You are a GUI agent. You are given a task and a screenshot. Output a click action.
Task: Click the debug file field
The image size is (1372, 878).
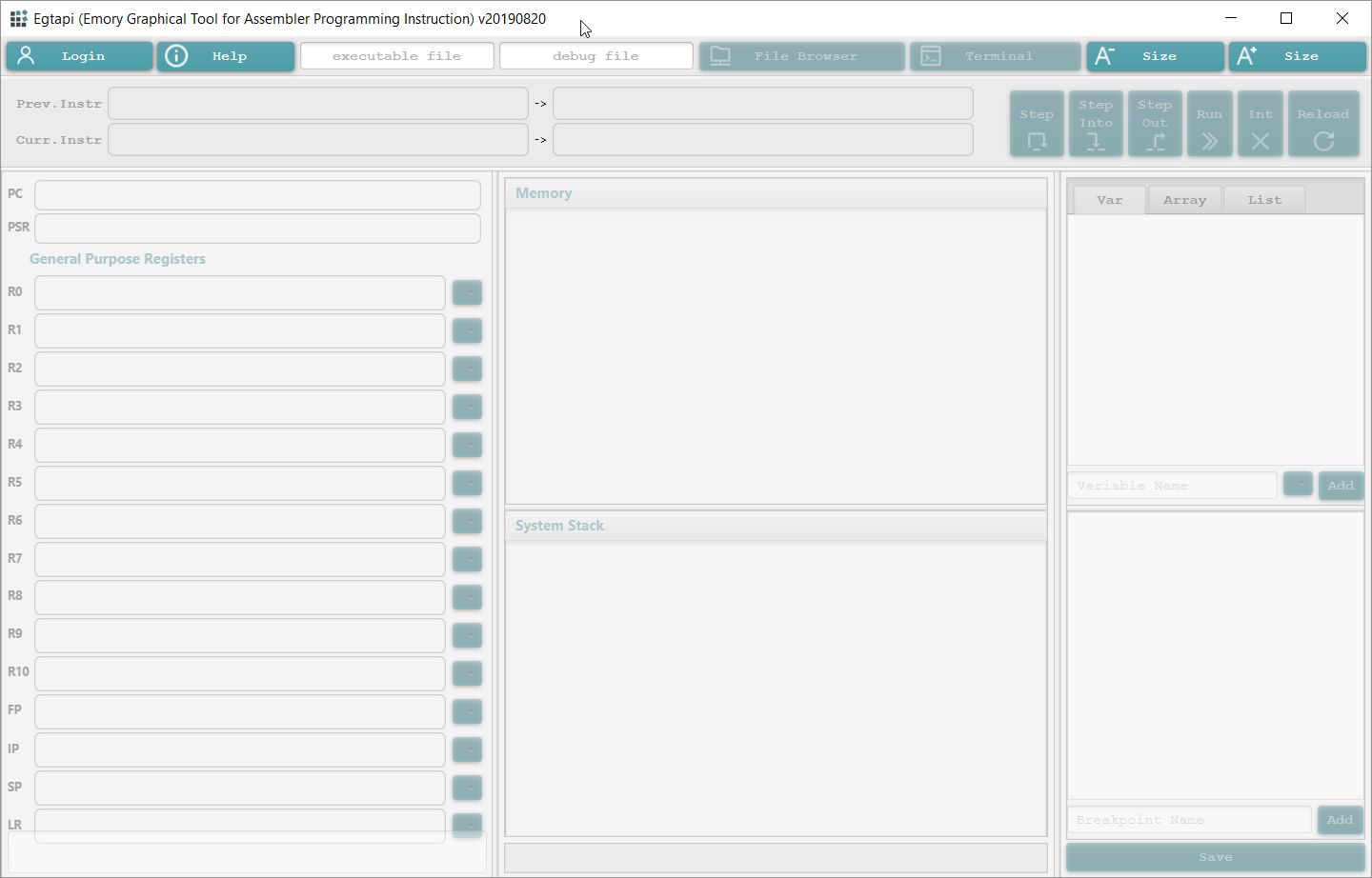coord(596,56)
